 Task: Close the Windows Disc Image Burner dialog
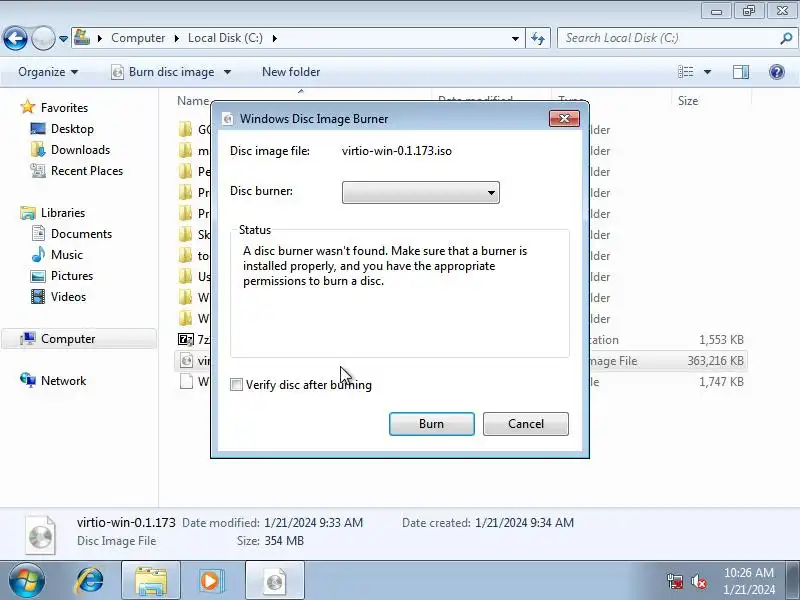(564, 118)
